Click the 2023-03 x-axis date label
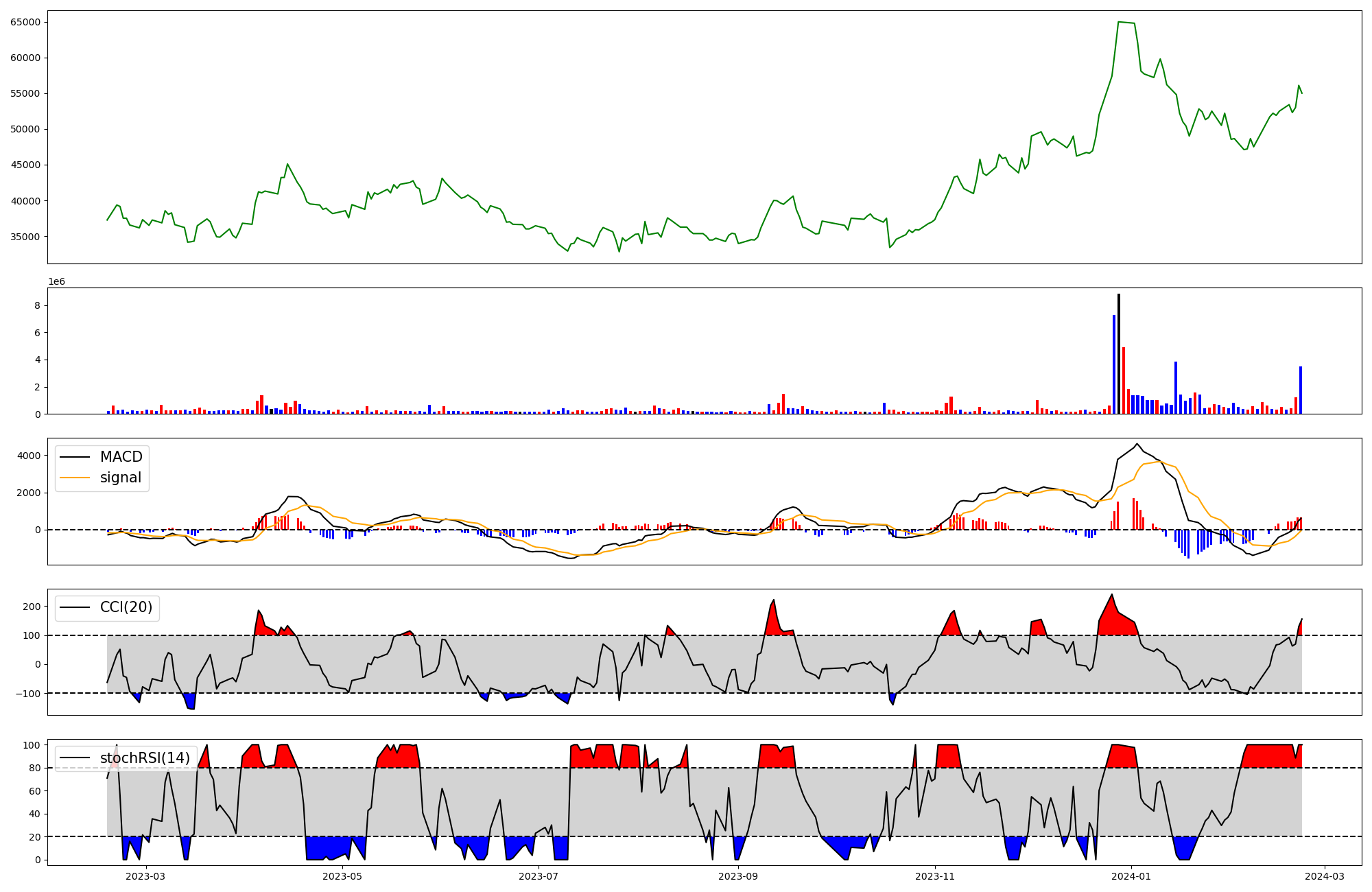The height and width of the screenshot is (892, 1372). point(146,876)
